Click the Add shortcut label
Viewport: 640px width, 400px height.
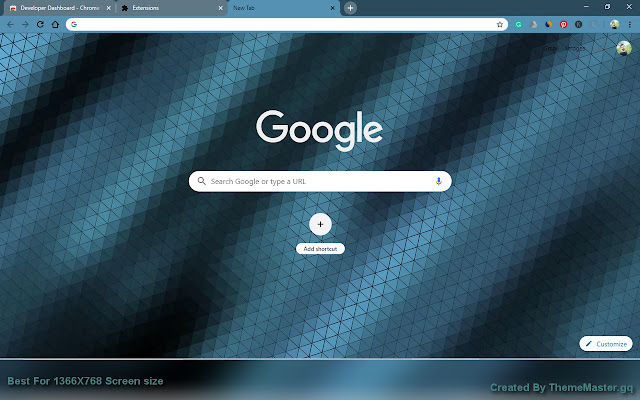(320, 249)
